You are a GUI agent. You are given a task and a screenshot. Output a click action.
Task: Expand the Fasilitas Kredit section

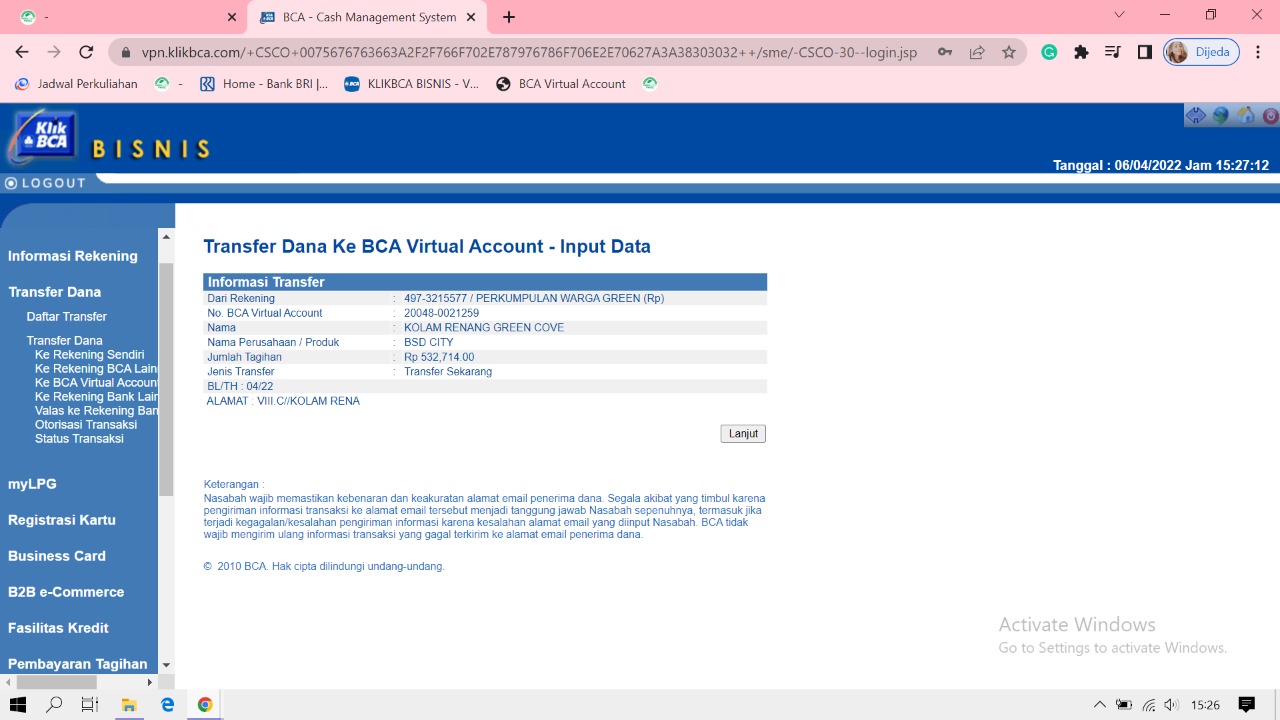pos(58,628)
